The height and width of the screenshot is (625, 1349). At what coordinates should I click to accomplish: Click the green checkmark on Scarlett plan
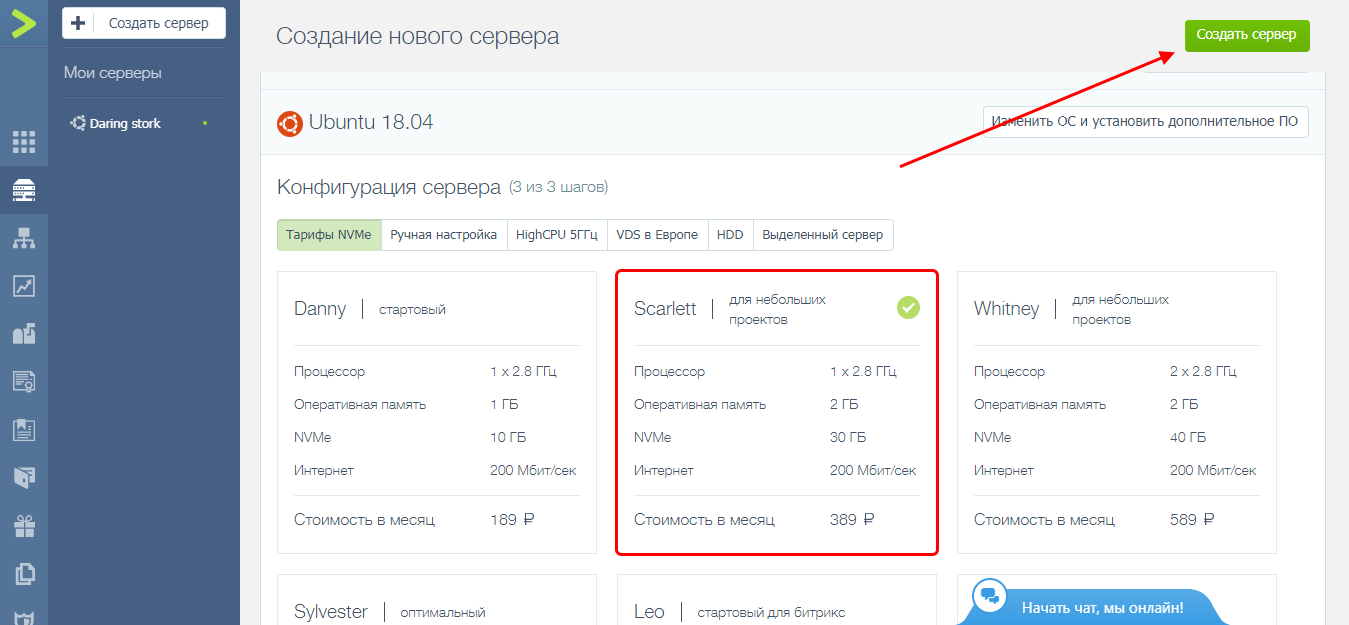[907, 308]
